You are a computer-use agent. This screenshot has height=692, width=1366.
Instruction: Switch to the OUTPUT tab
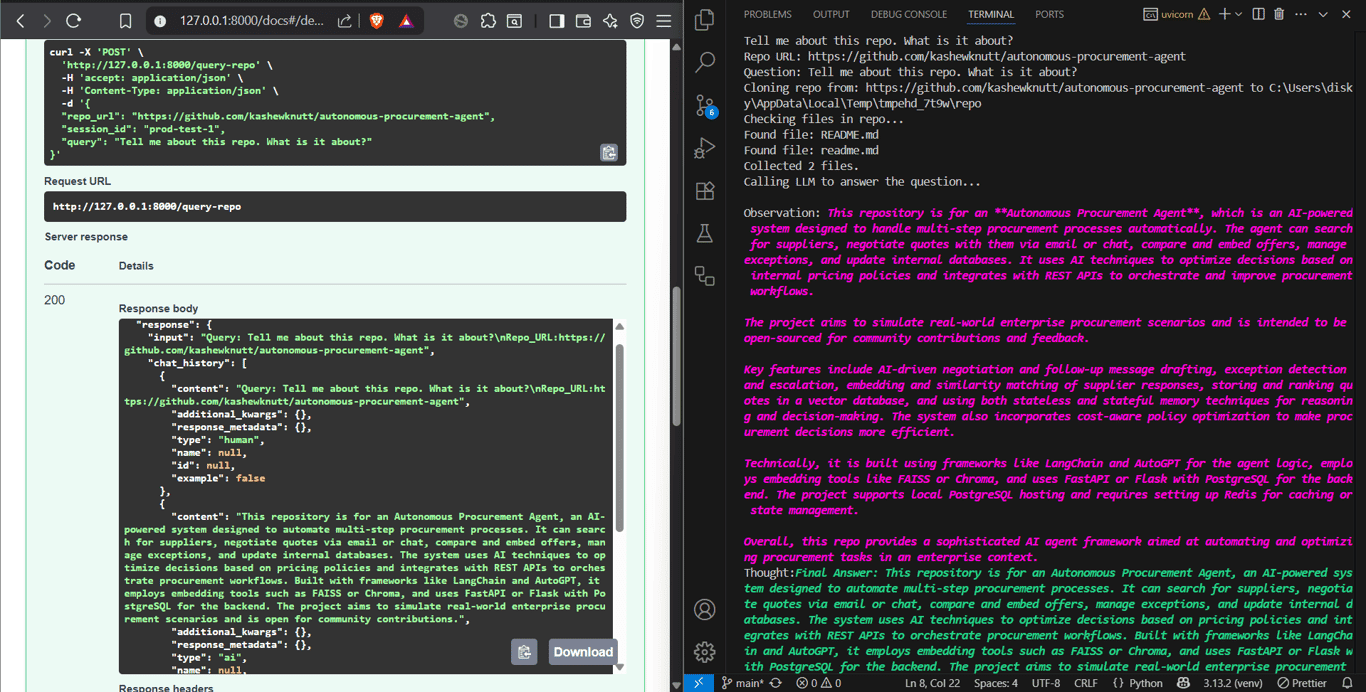831,14
